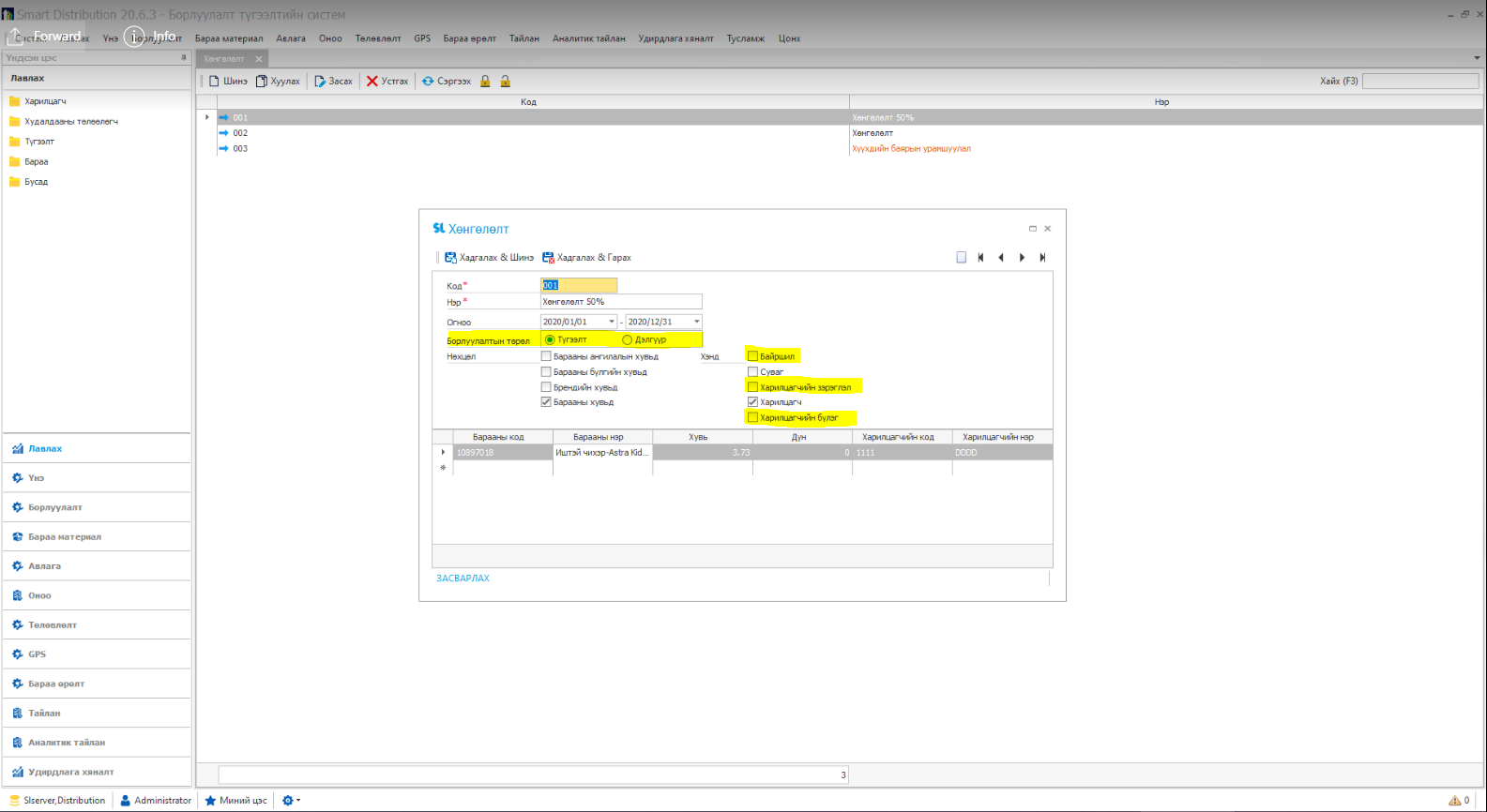Open the Аналитик тайлан menu
Image resolution: width=1487 pixels, height=812 pixels.
tap(589, 38)
